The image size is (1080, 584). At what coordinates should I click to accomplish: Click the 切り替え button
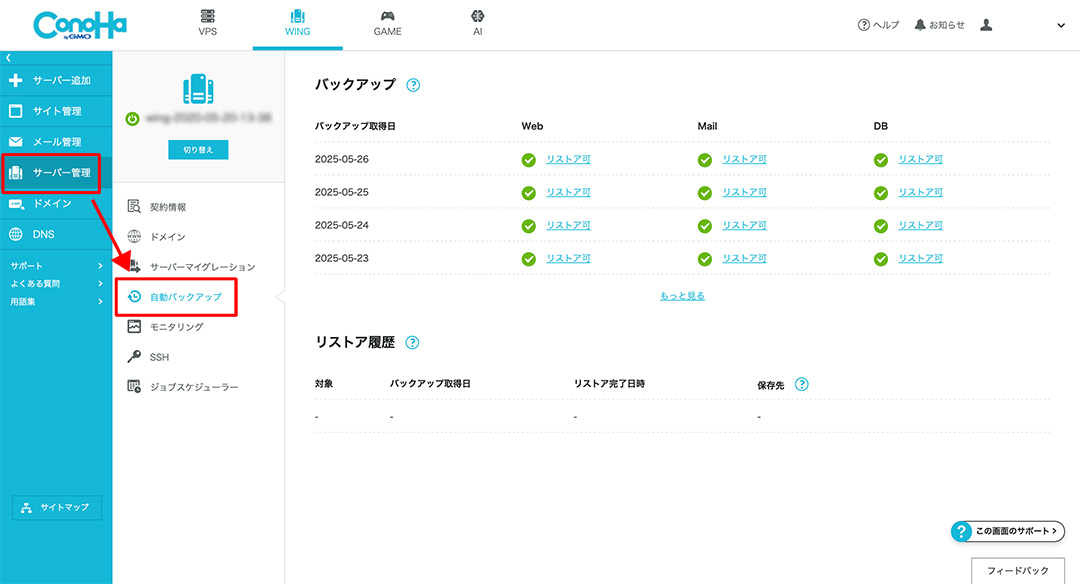coord(198,149)
